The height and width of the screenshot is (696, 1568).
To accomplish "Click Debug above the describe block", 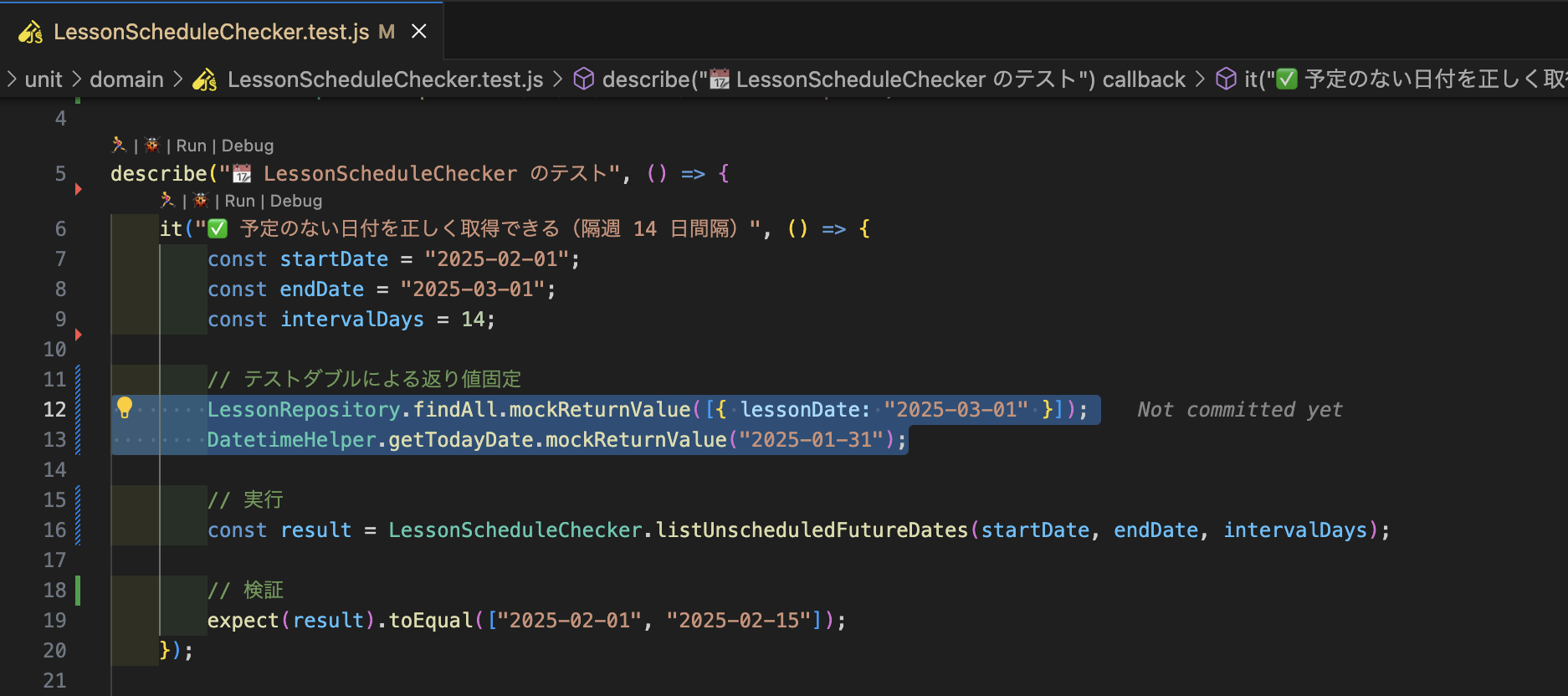I will click(248, 146).
